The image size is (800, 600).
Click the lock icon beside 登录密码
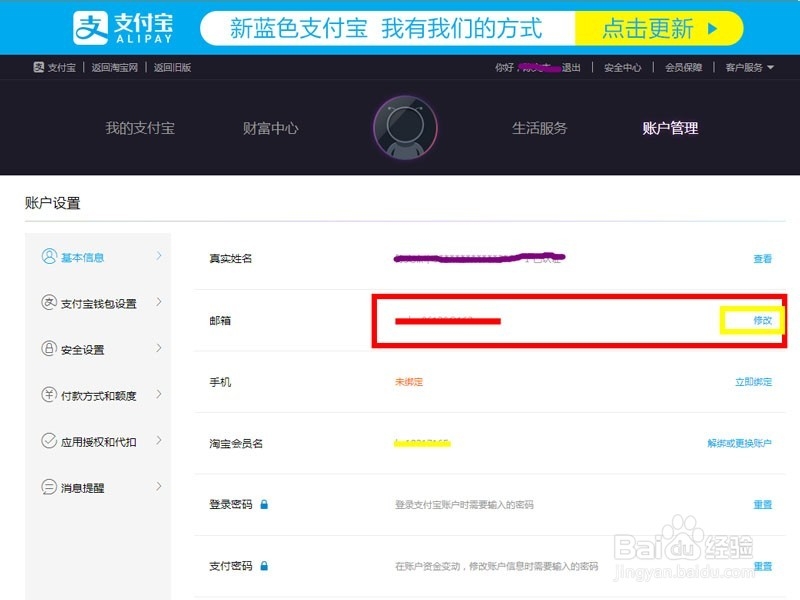pyautogui.click(x=264, y=504)
